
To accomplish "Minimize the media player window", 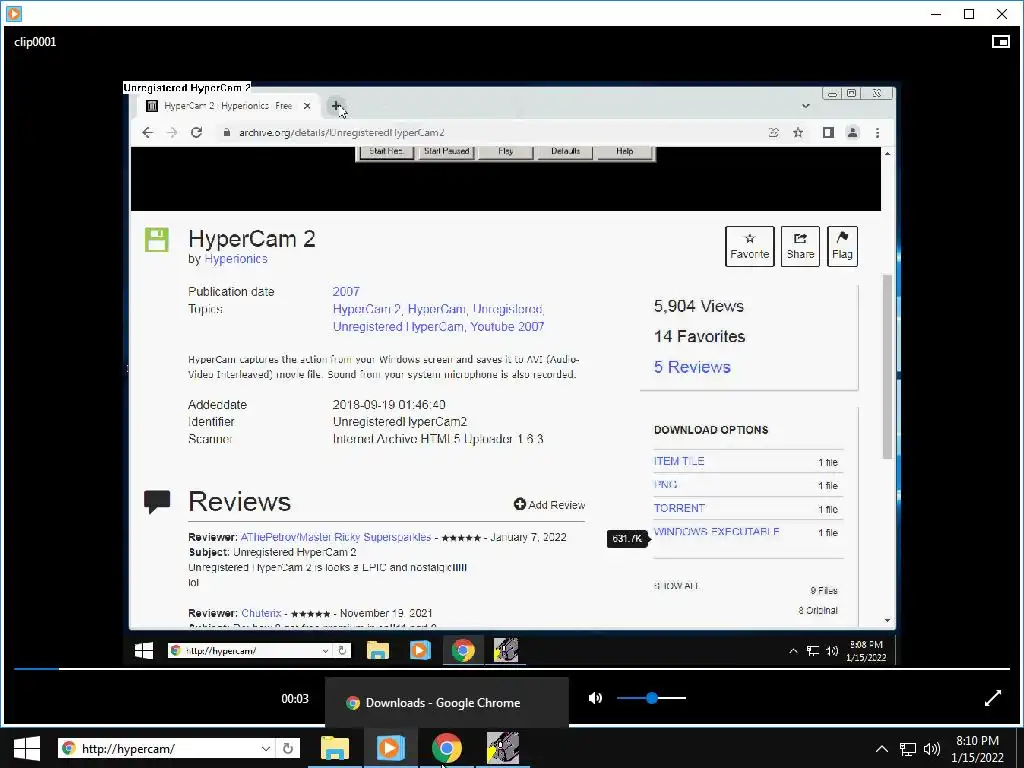I will click(936, 14).
